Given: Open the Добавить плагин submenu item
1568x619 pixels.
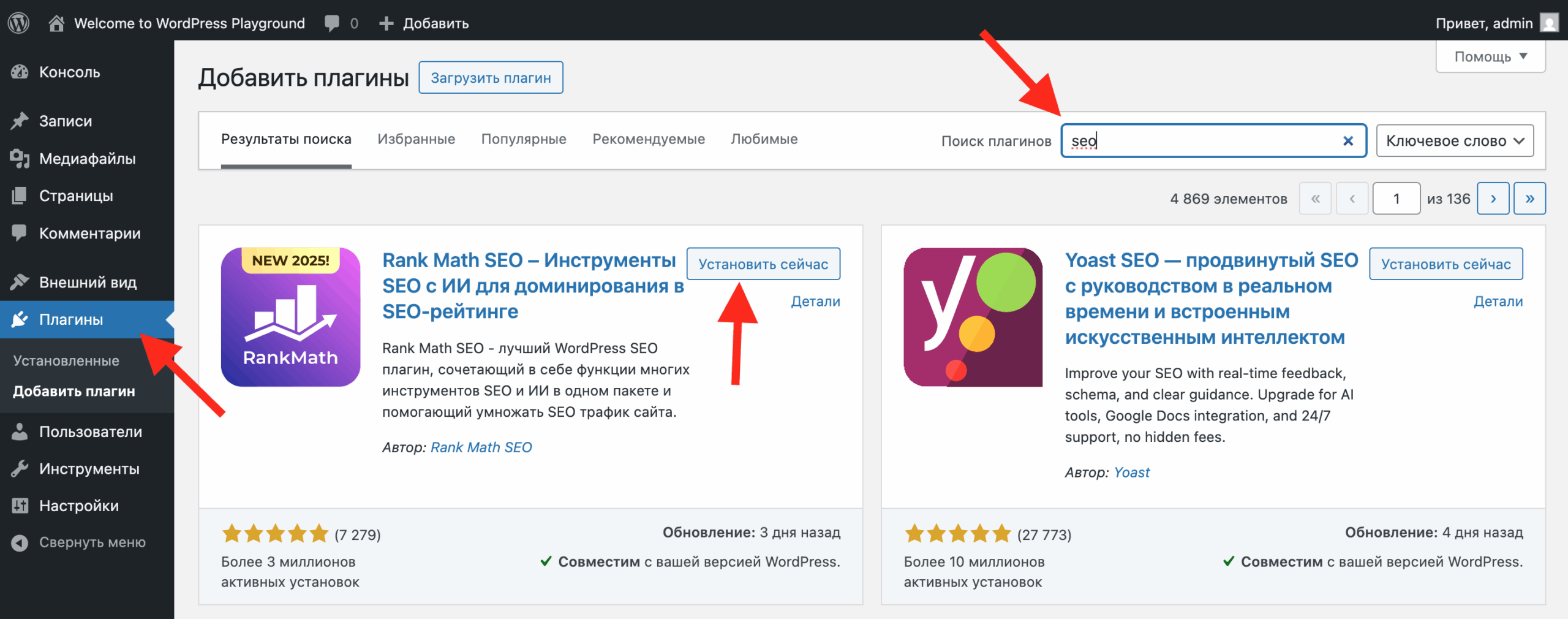Looking at the screenshot, I should click(x=74, y=391).
